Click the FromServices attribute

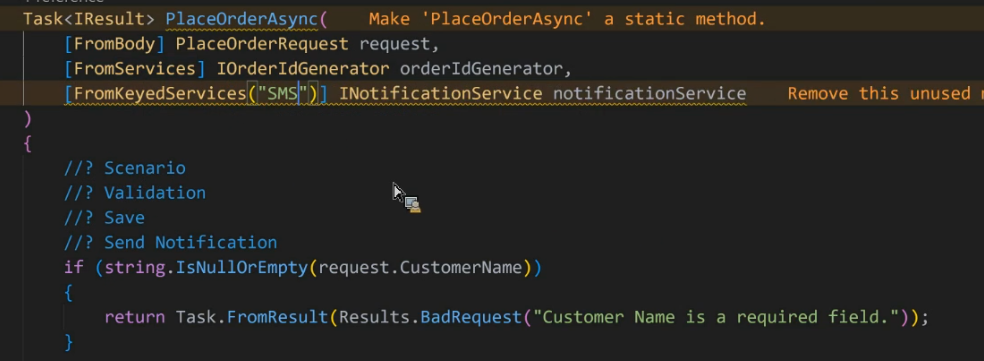point(135,68)
